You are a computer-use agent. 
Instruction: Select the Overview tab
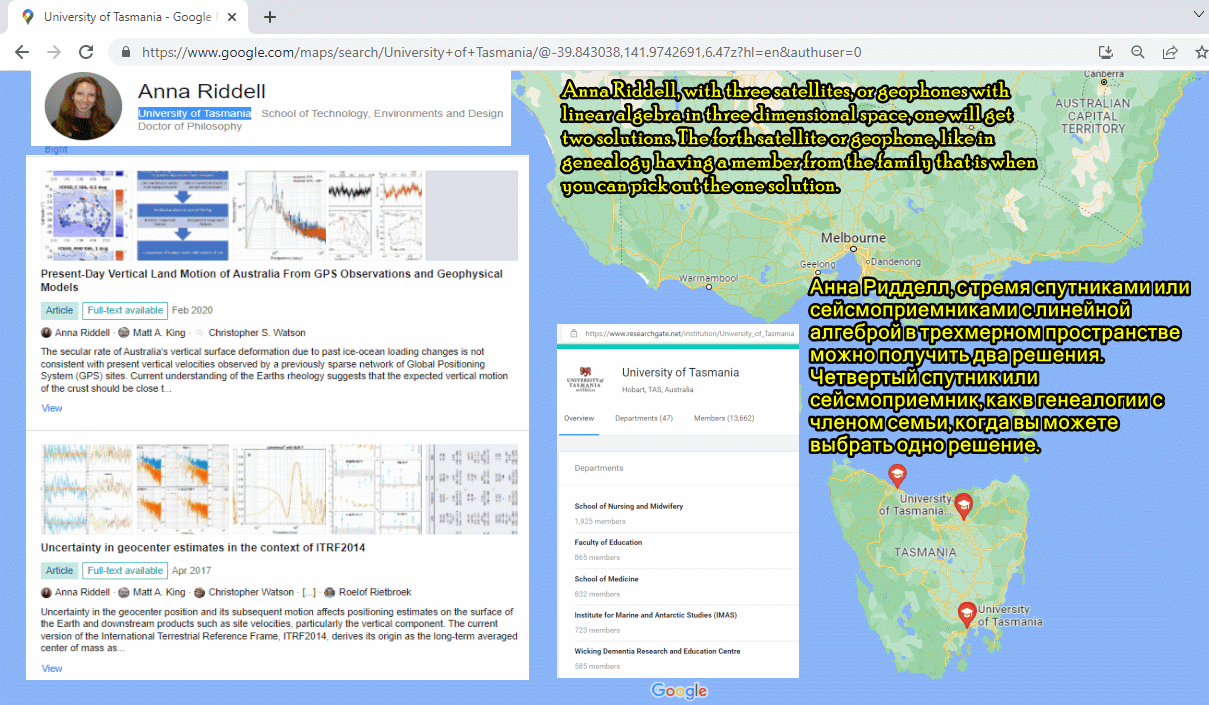(579, 418)
